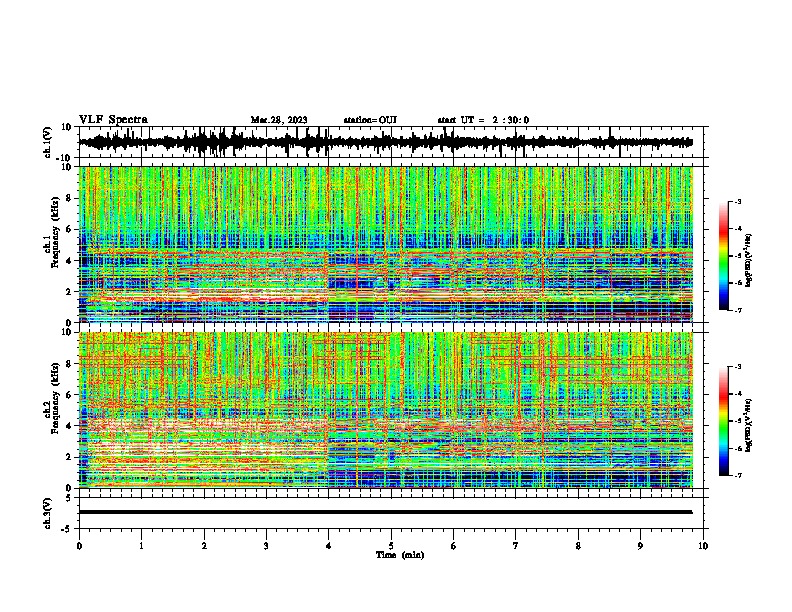This screenshot has width=792, height=612.
Task: Click time axis tick label "8"
Action: tap(578, 546)
